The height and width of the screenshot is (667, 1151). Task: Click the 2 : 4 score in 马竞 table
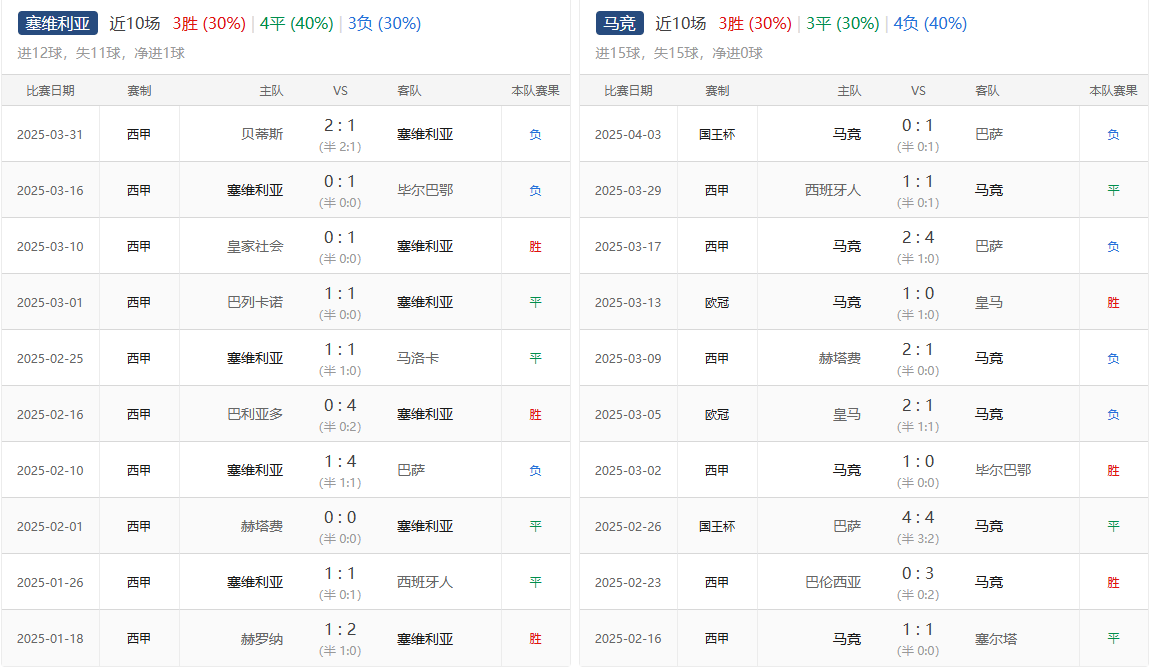[918, 238]
